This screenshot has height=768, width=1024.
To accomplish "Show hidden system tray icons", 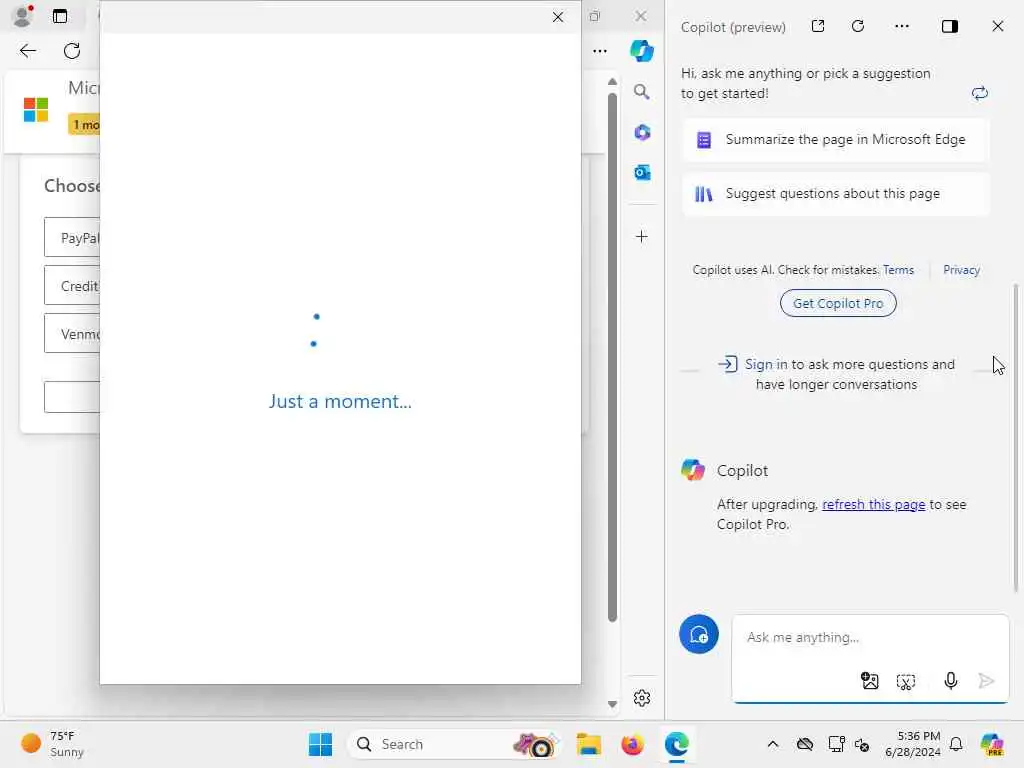I will point(773,744).
